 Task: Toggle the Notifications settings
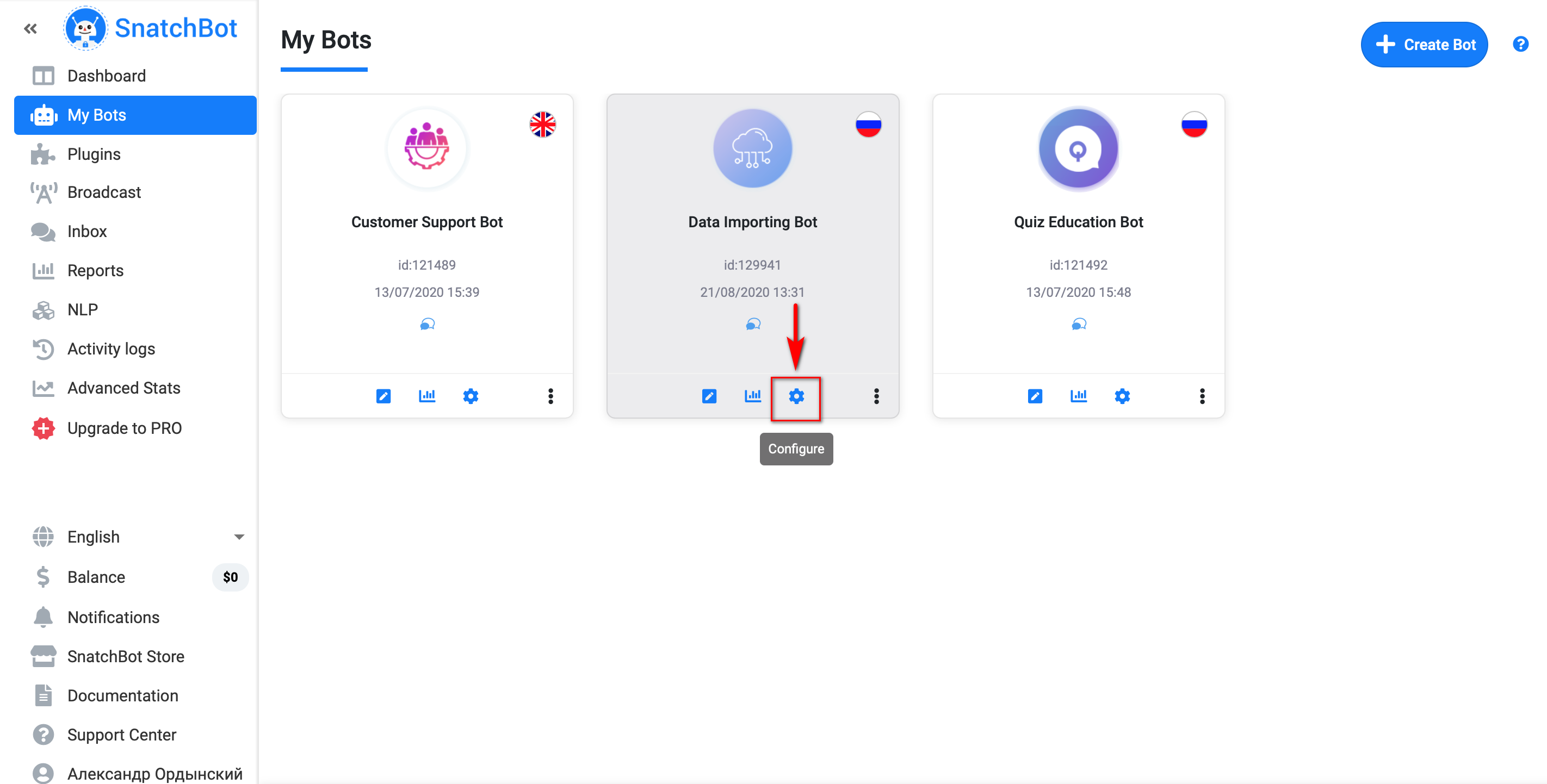tap(113, 617)
